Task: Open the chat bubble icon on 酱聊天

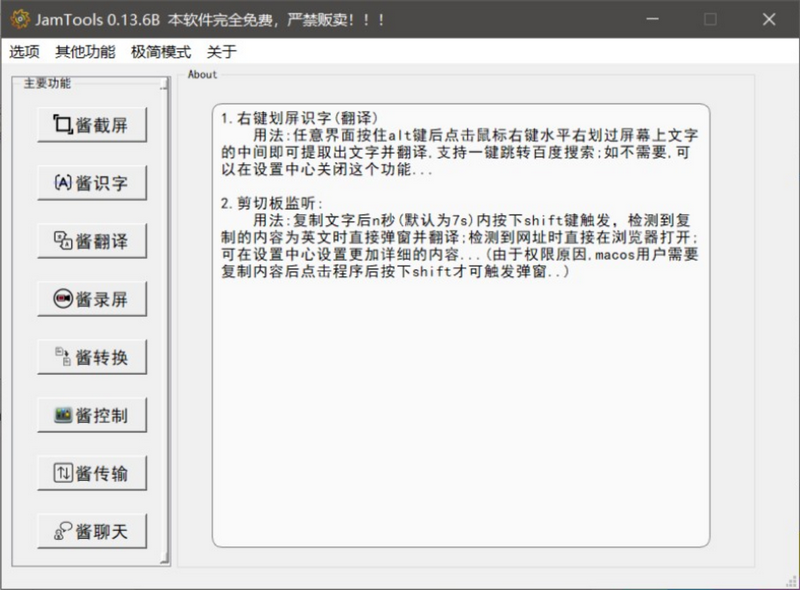Action: [x=62, y=531]
